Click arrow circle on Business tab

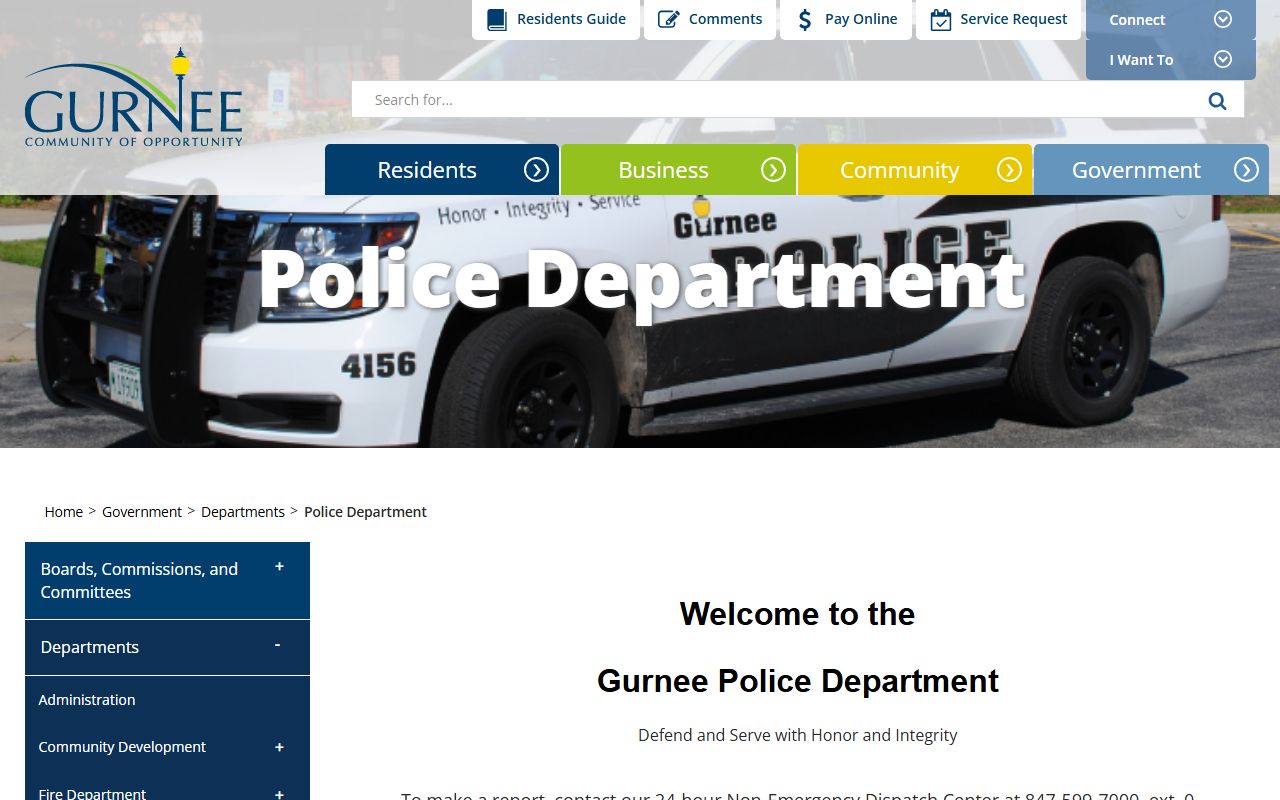coord(773,170)
